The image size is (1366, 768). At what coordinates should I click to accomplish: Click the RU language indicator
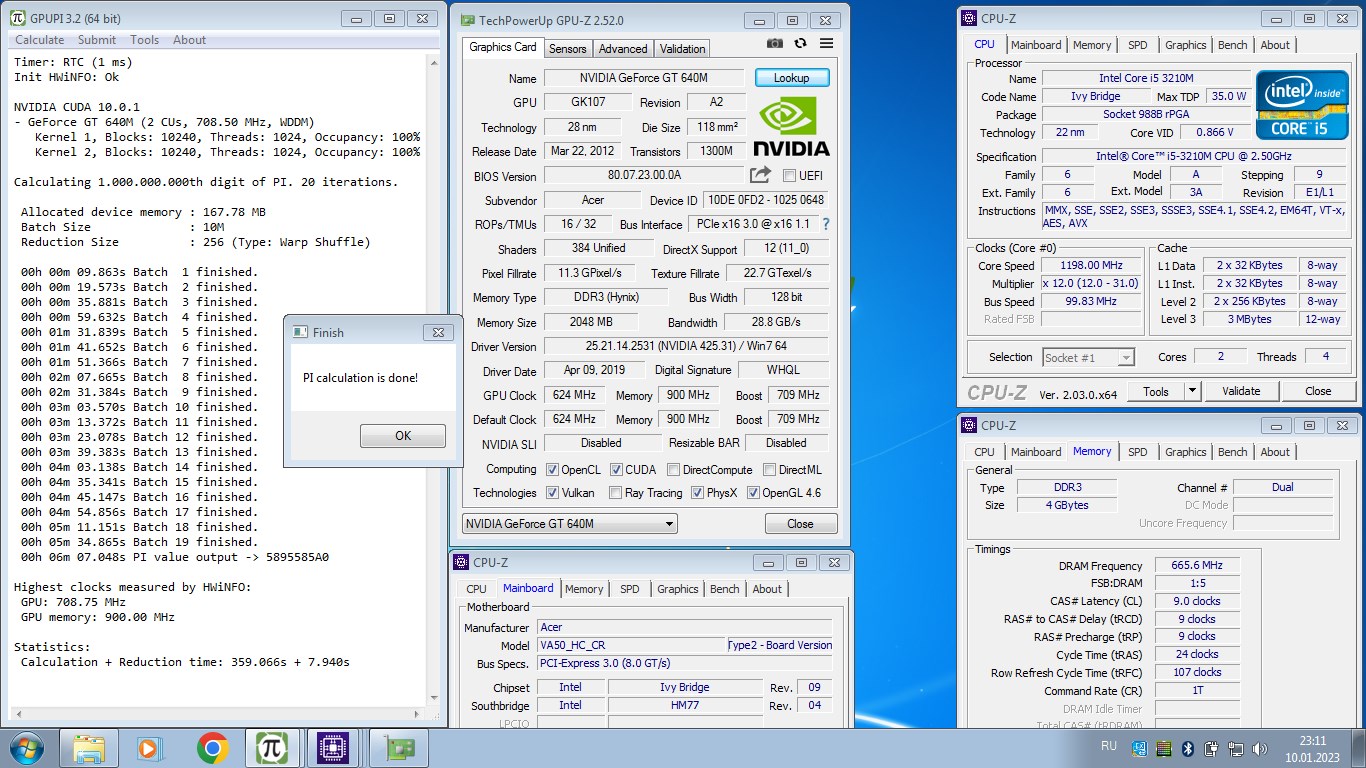1109,746
